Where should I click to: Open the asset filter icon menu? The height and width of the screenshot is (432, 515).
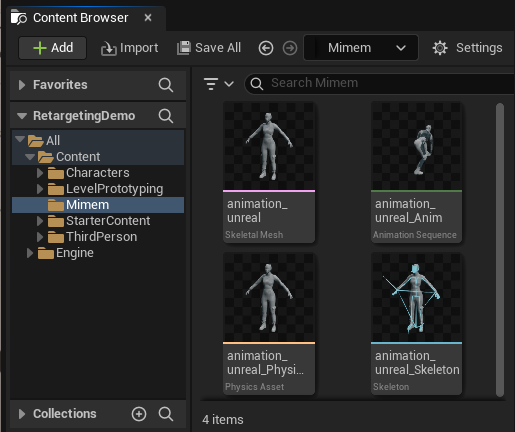[x=211, y=84]
